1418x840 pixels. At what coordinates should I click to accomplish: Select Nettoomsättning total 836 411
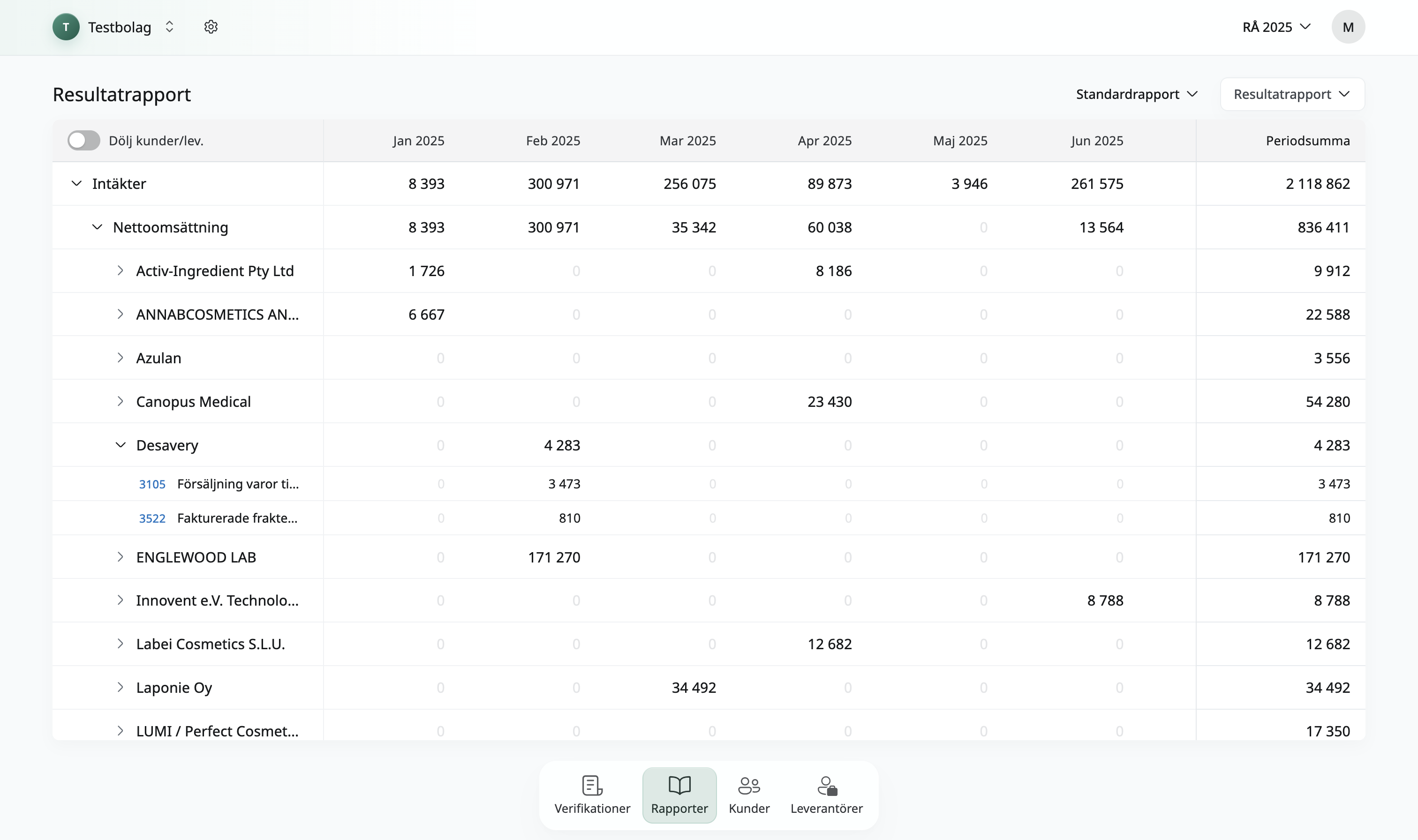tap(1323, 227)
